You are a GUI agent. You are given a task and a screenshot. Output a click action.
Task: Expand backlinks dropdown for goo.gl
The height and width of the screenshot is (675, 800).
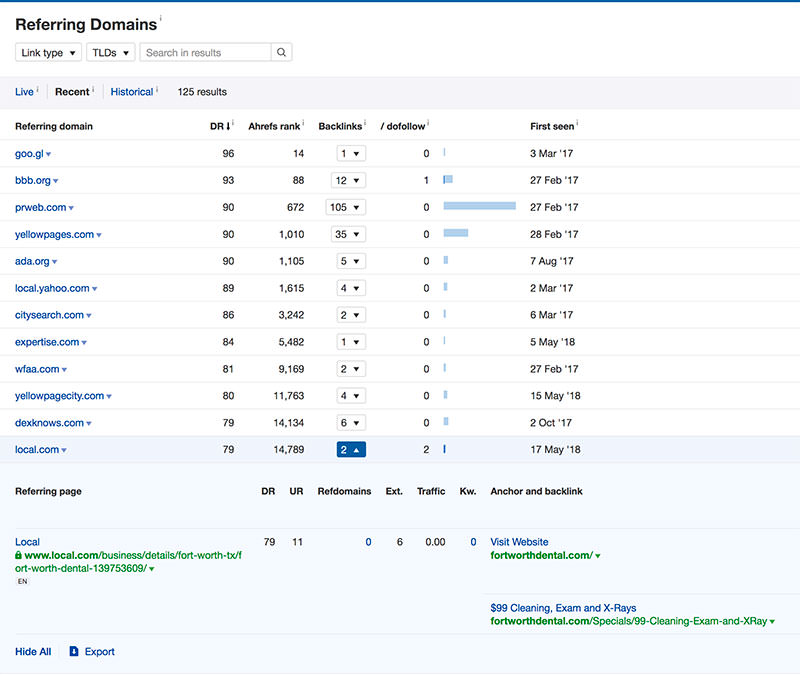351,153
